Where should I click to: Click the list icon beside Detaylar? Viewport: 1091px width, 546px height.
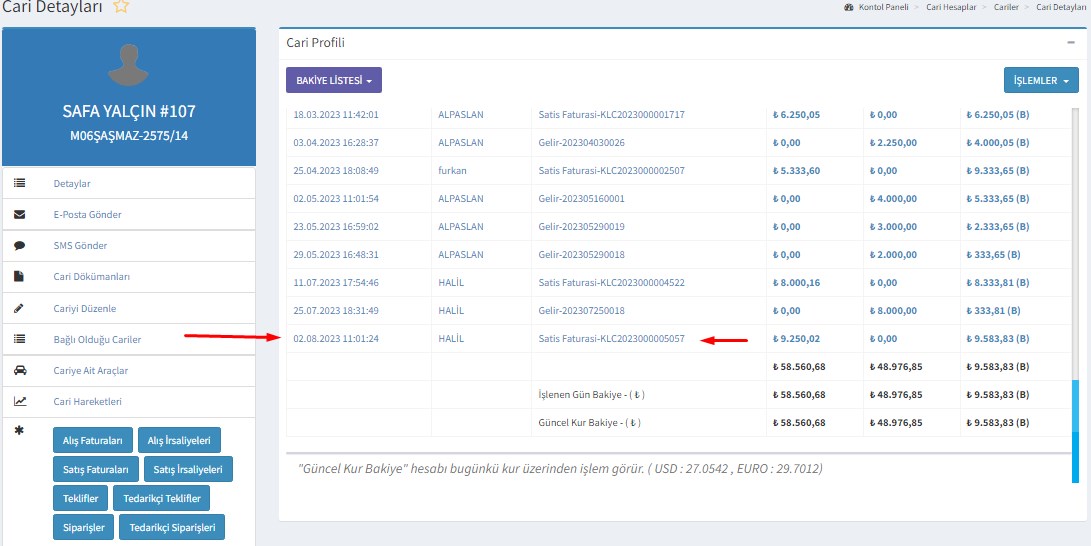(x=20, y=184)
